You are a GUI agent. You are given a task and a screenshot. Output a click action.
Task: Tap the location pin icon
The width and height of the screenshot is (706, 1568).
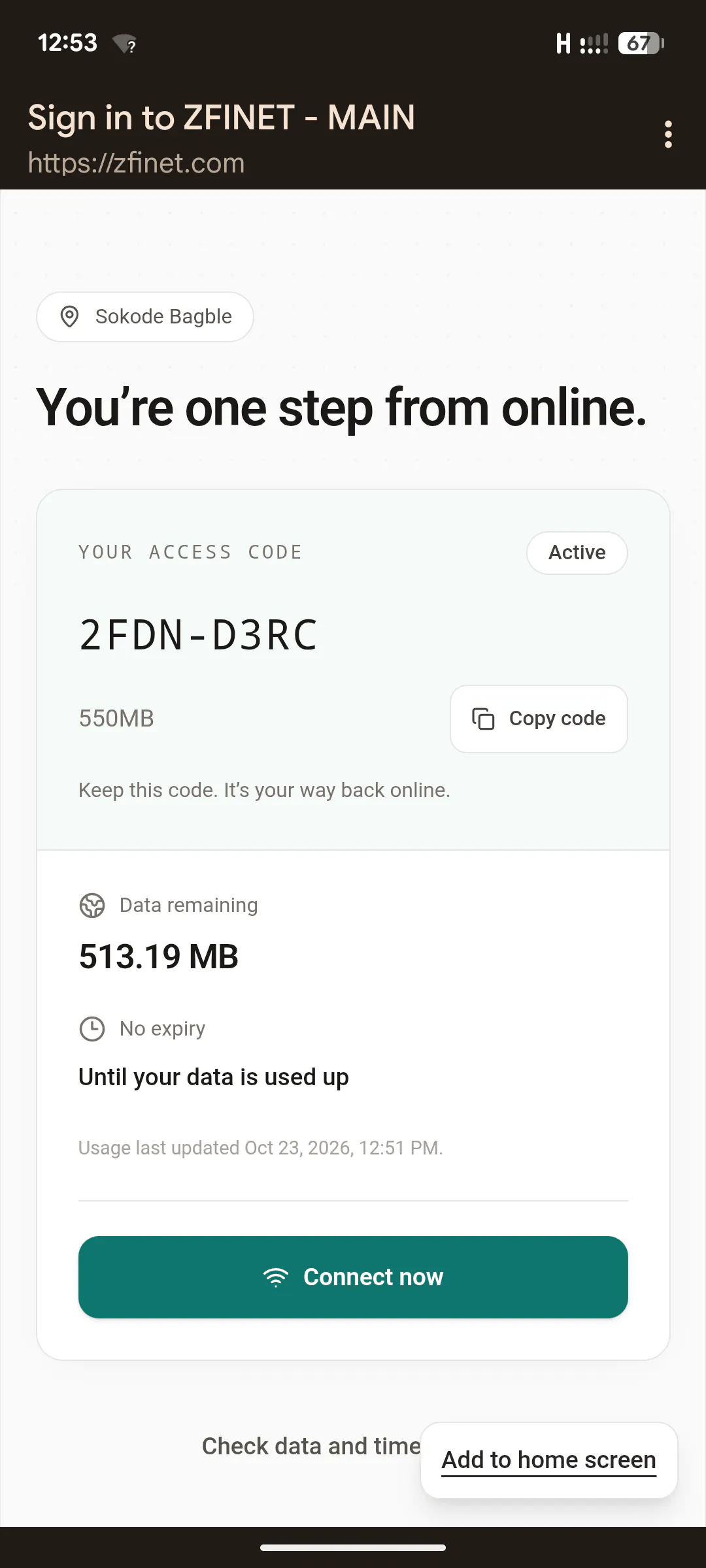(x=69, y=316)
